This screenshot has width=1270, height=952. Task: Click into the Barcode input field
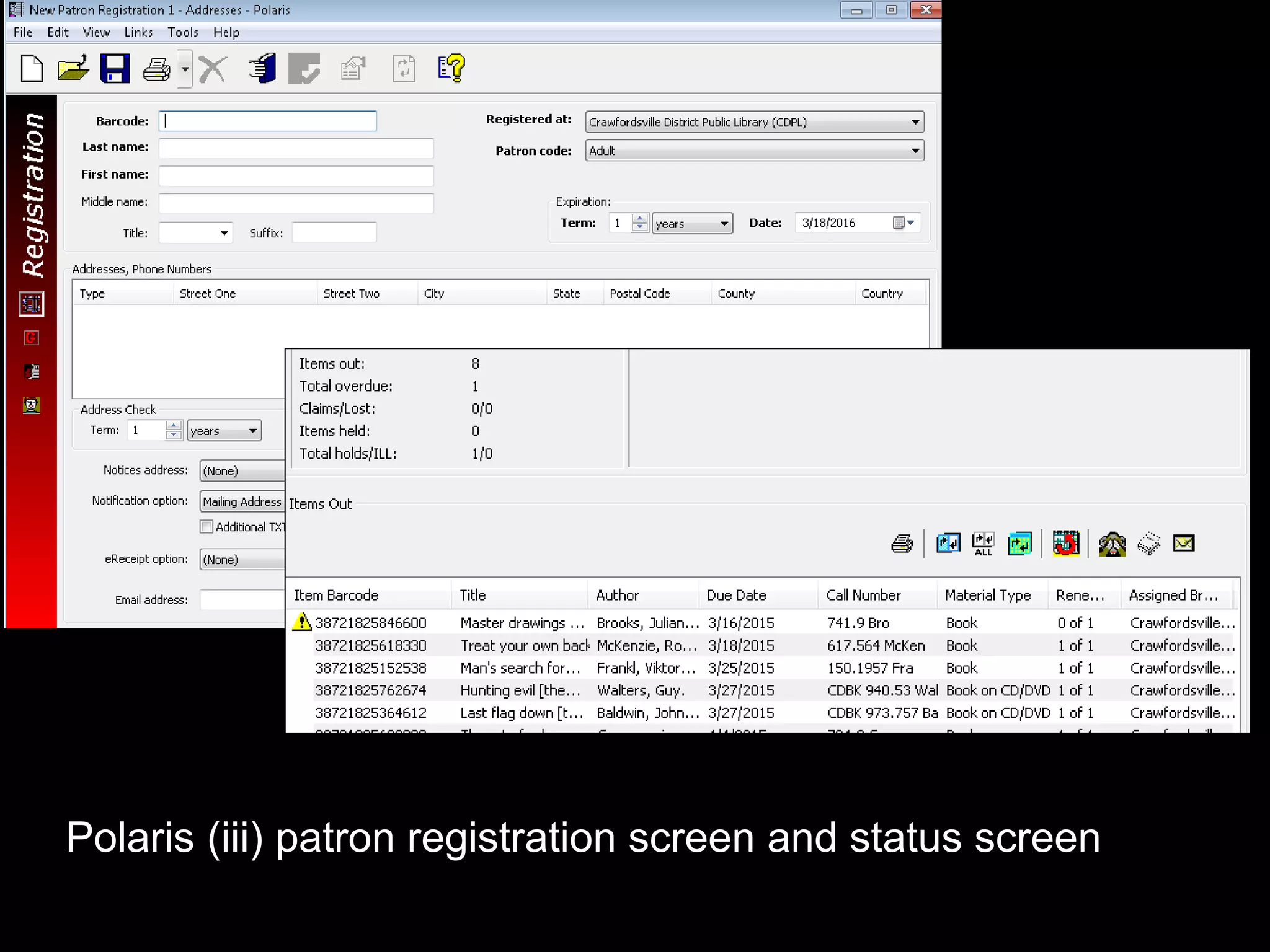(x=267, y=121)
